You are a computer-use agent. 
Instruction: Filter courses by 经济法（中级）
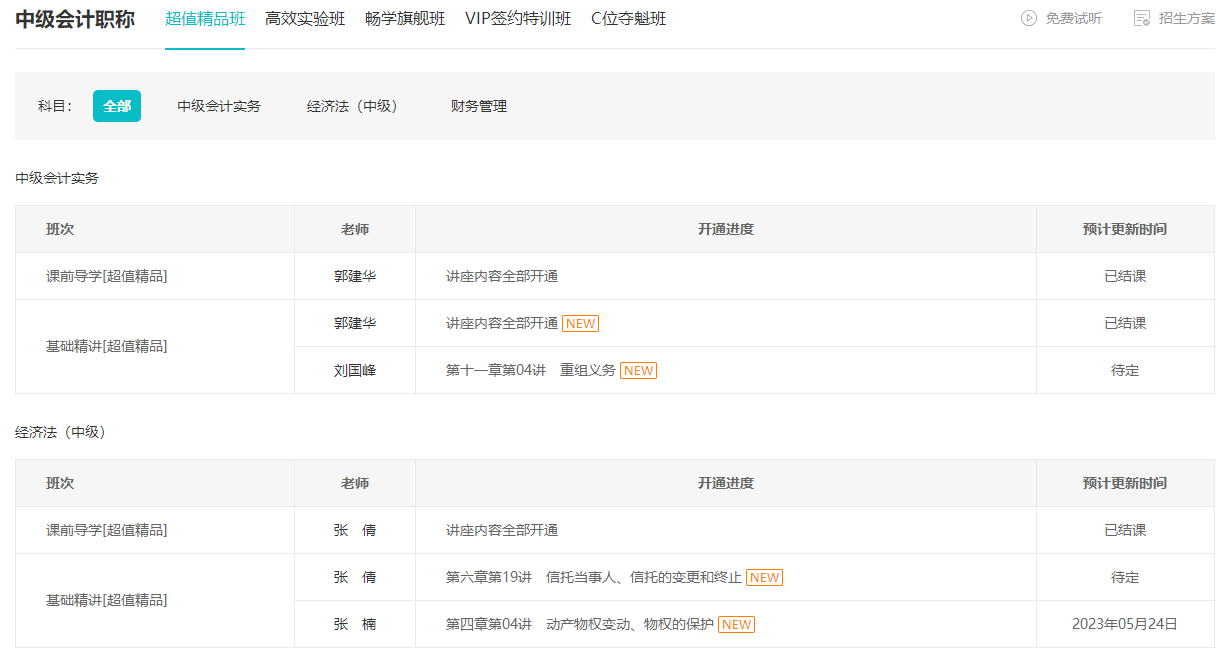(352, 106)
